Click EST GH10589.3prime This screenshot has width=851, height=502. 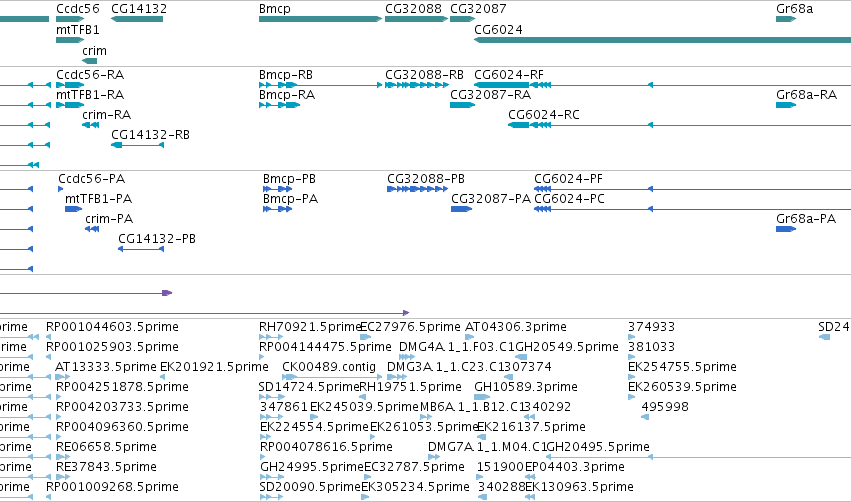click(526, 387)
